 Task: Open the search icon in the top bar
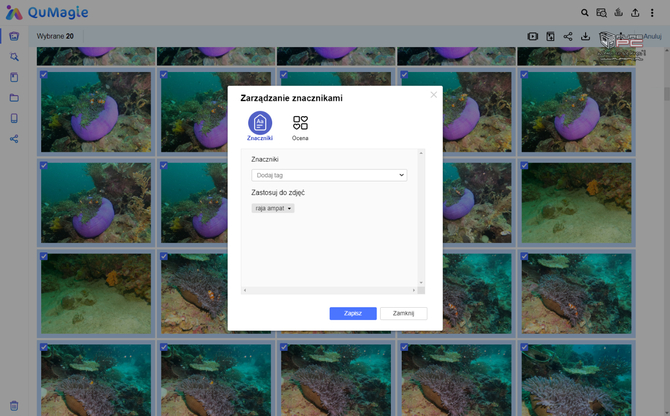(585, 13)
